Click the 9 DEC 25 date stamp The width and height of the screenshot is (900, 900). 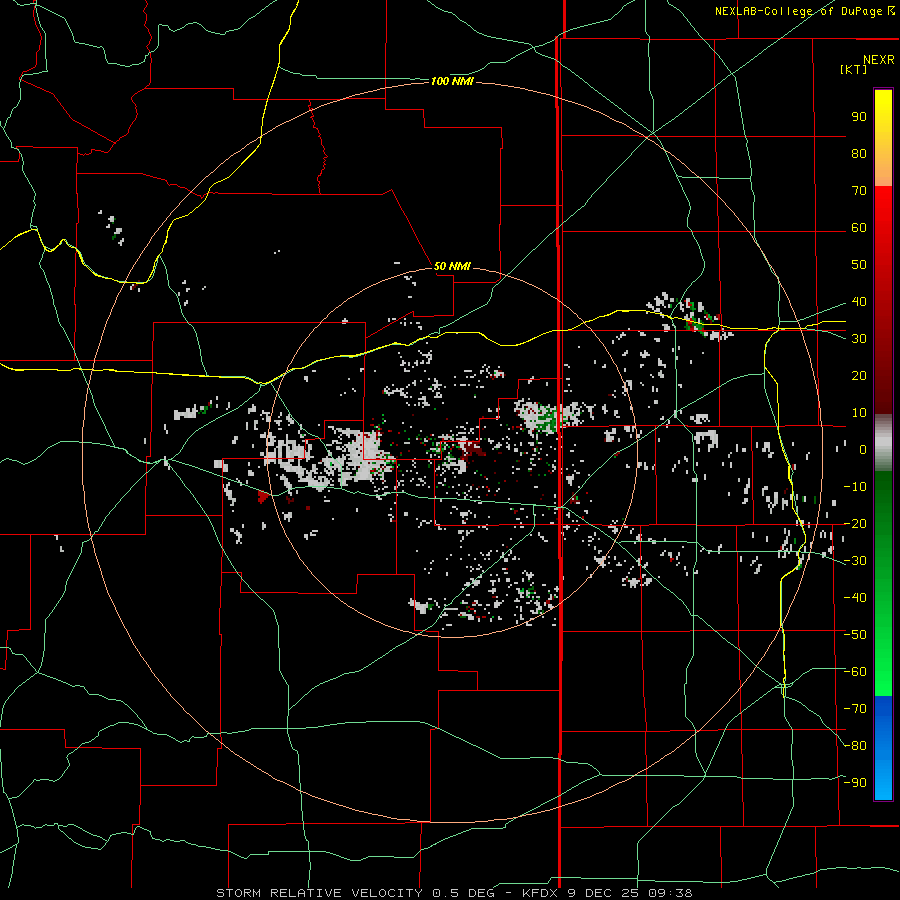tap(604, 893)
